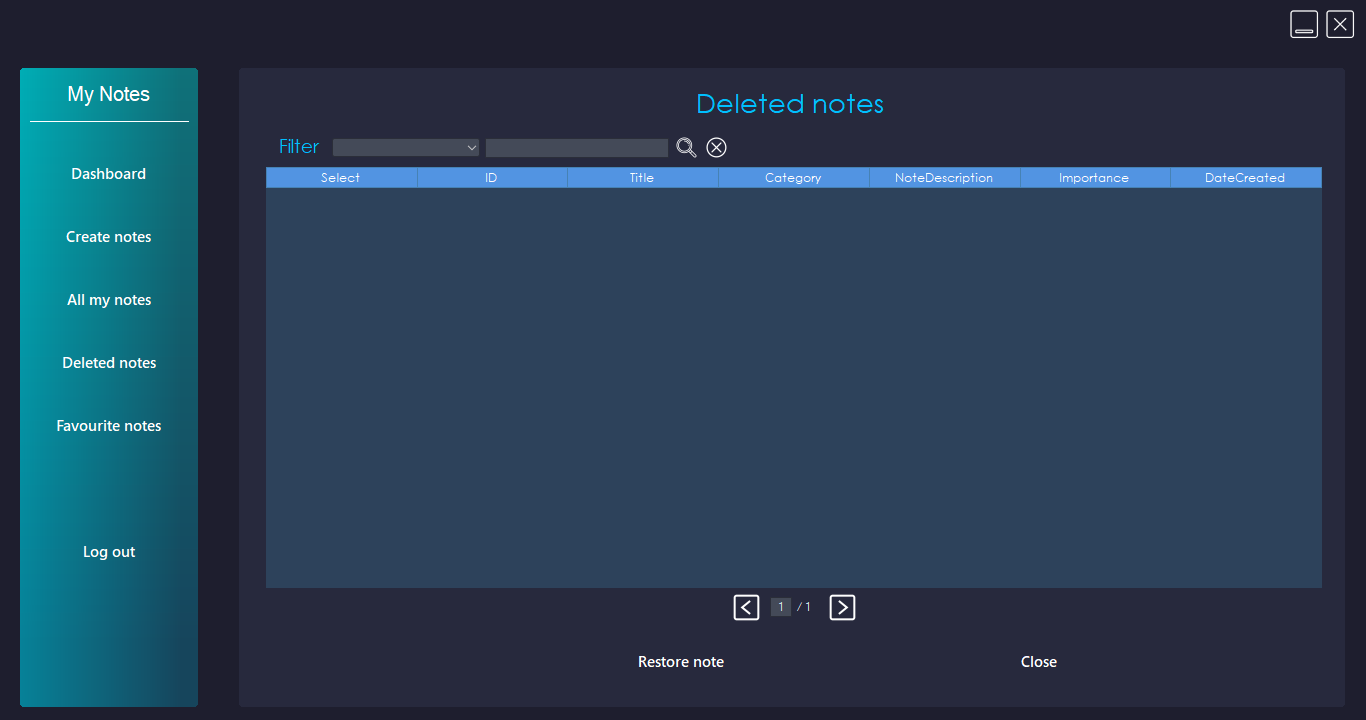The image size is (1366, 720).
Task: Click the Close button below the table
Action: [x=1039, y=662]
